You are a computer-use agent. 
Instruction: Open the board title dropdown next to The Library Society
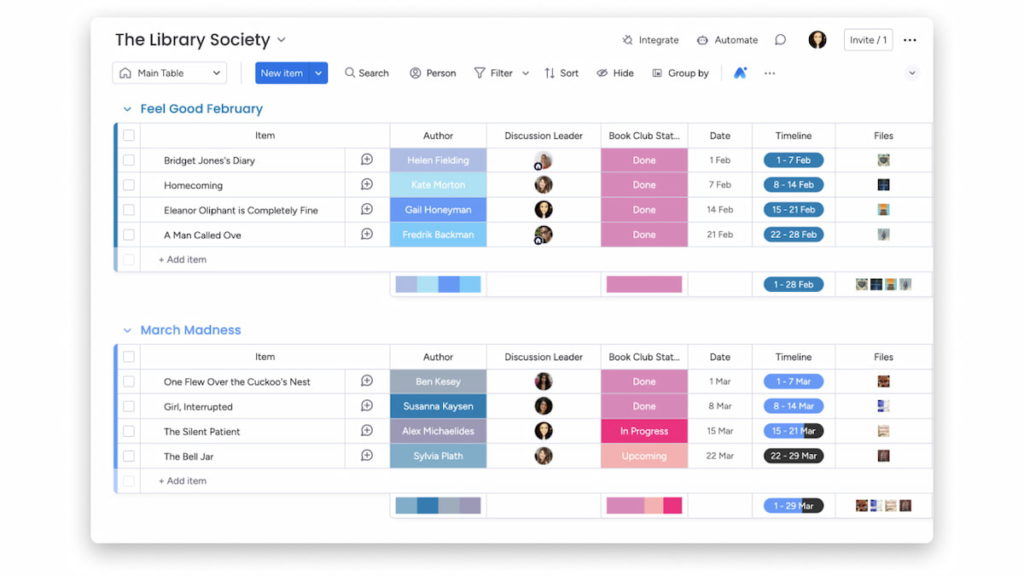point(280,40)
